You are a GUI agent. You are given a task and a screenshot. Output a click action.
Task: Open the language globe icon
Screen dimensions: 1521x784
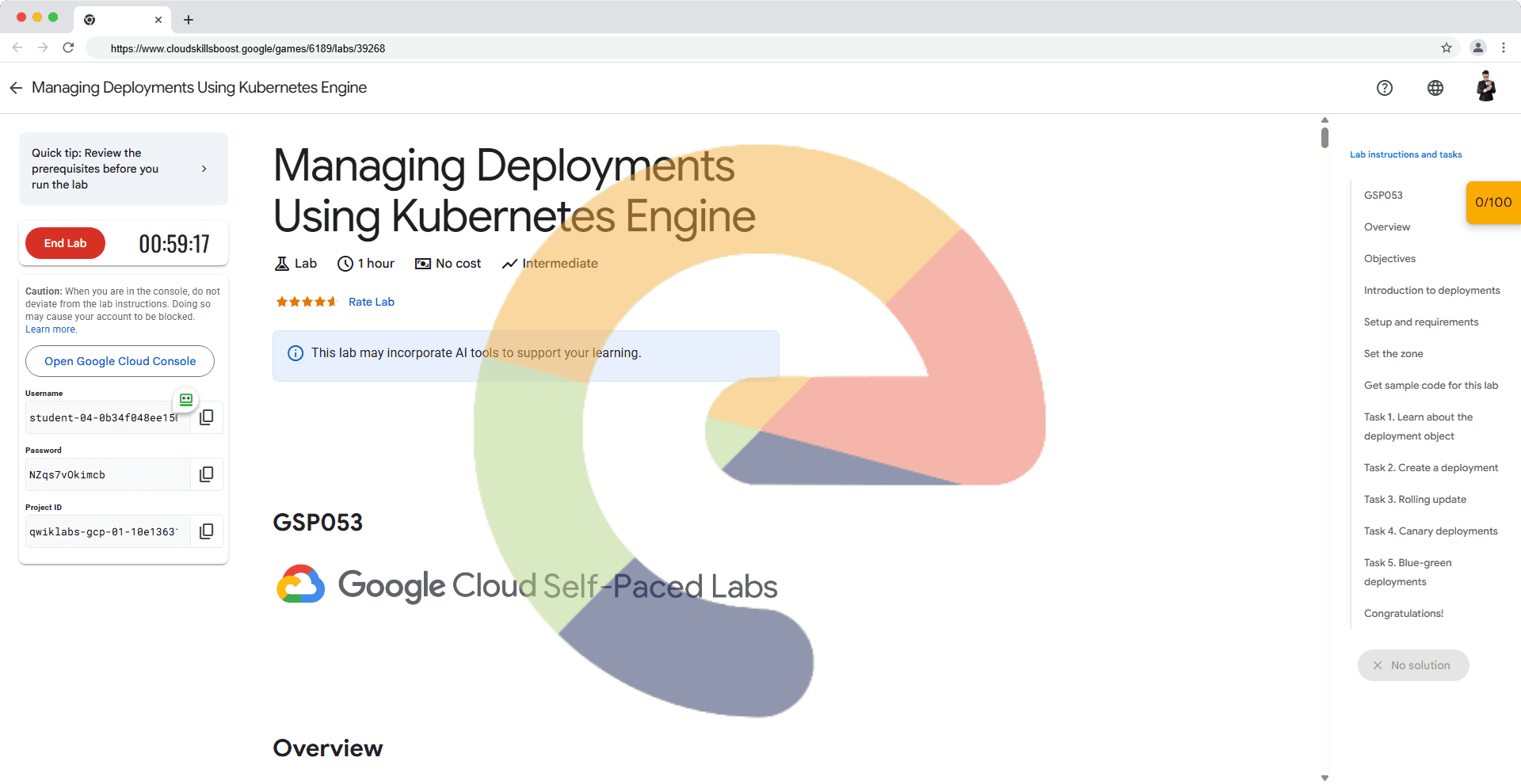point(1435,88)
